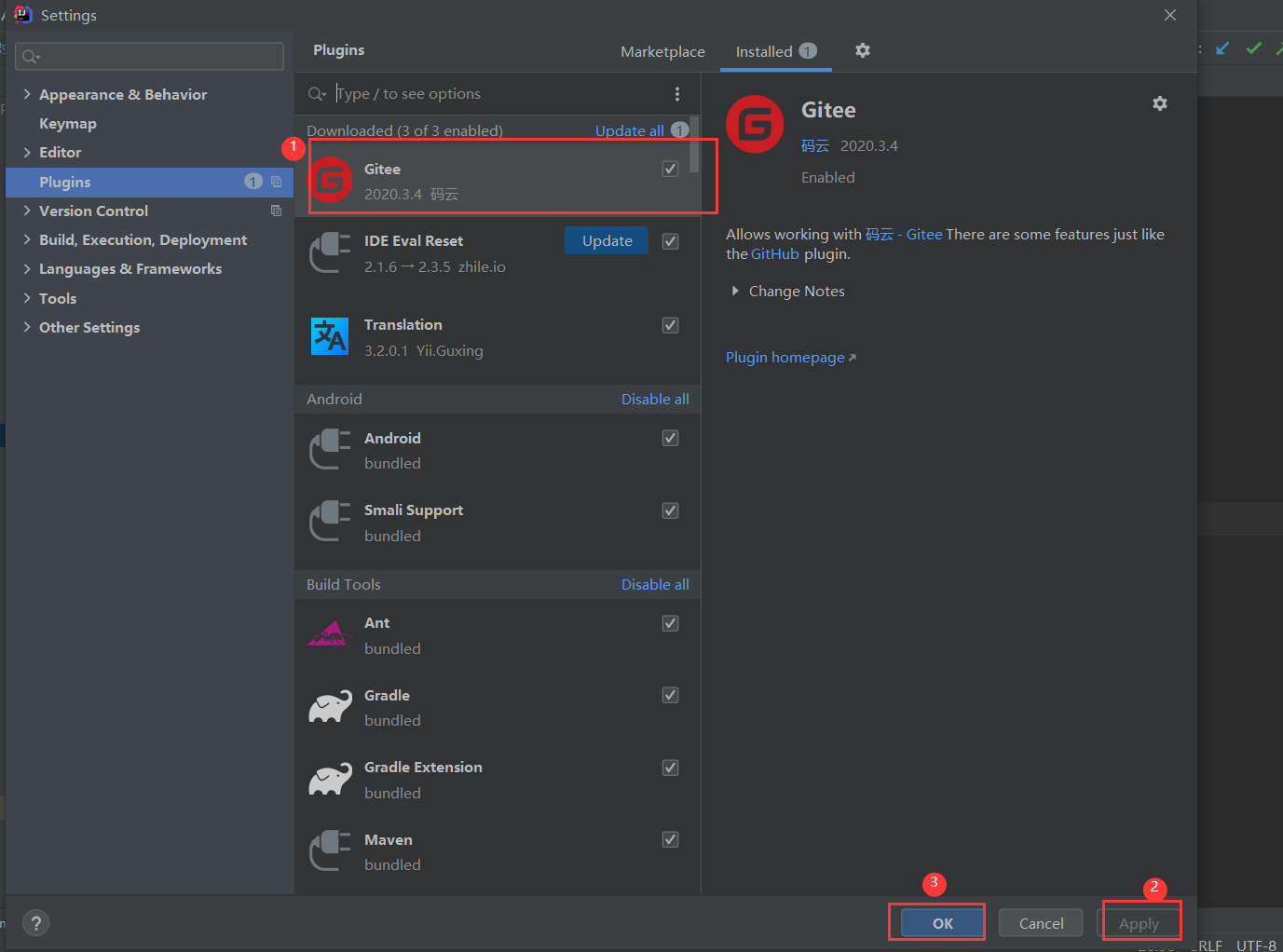Open the plugins gear settings menu

pyautogui.click(x=863, y=50)
